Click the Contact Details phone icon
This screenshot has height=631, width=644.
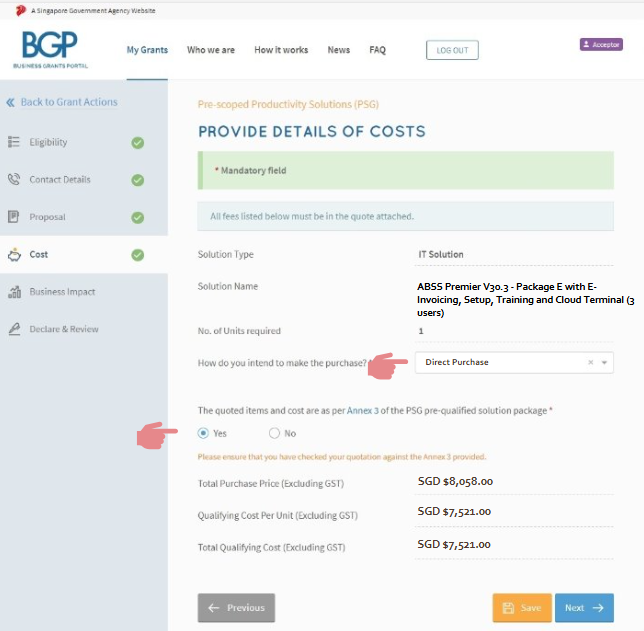tap(14, 180)
